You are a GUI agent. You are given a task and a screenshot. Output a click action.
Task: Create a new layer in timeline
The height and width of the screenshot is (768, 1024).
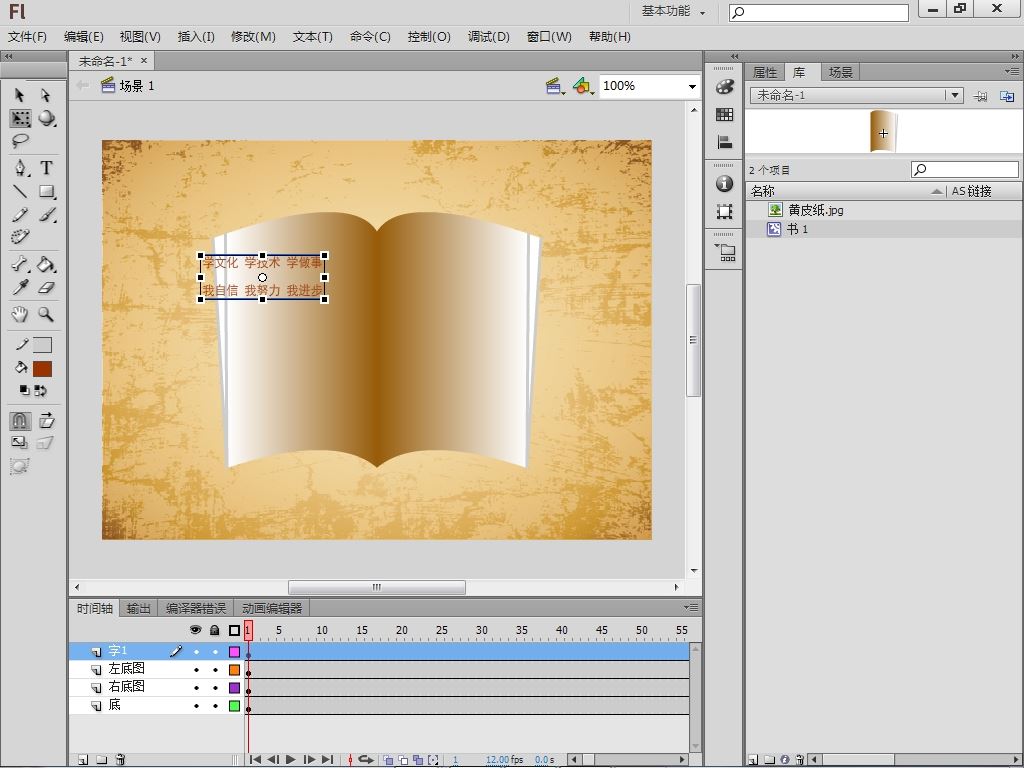[83, 760]
